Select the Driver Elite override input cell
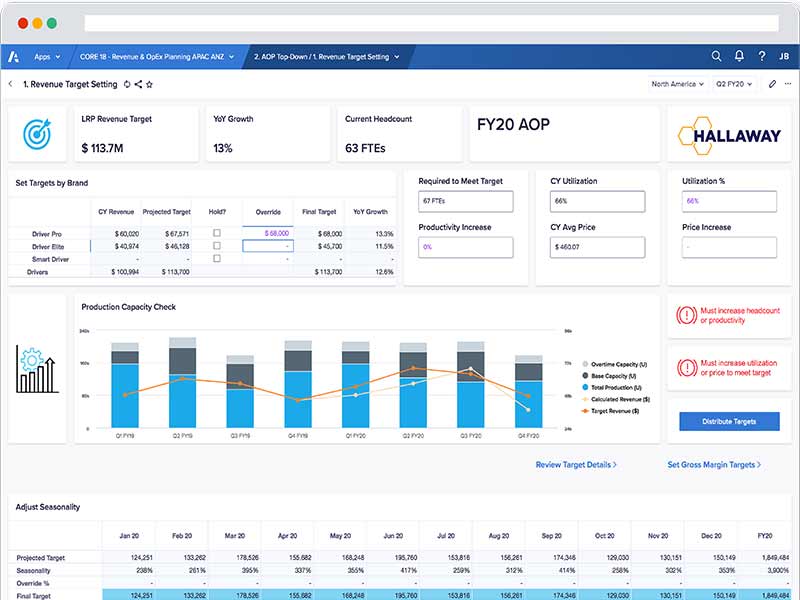Screen dimensions: 800x600 (x=270, y=244)
